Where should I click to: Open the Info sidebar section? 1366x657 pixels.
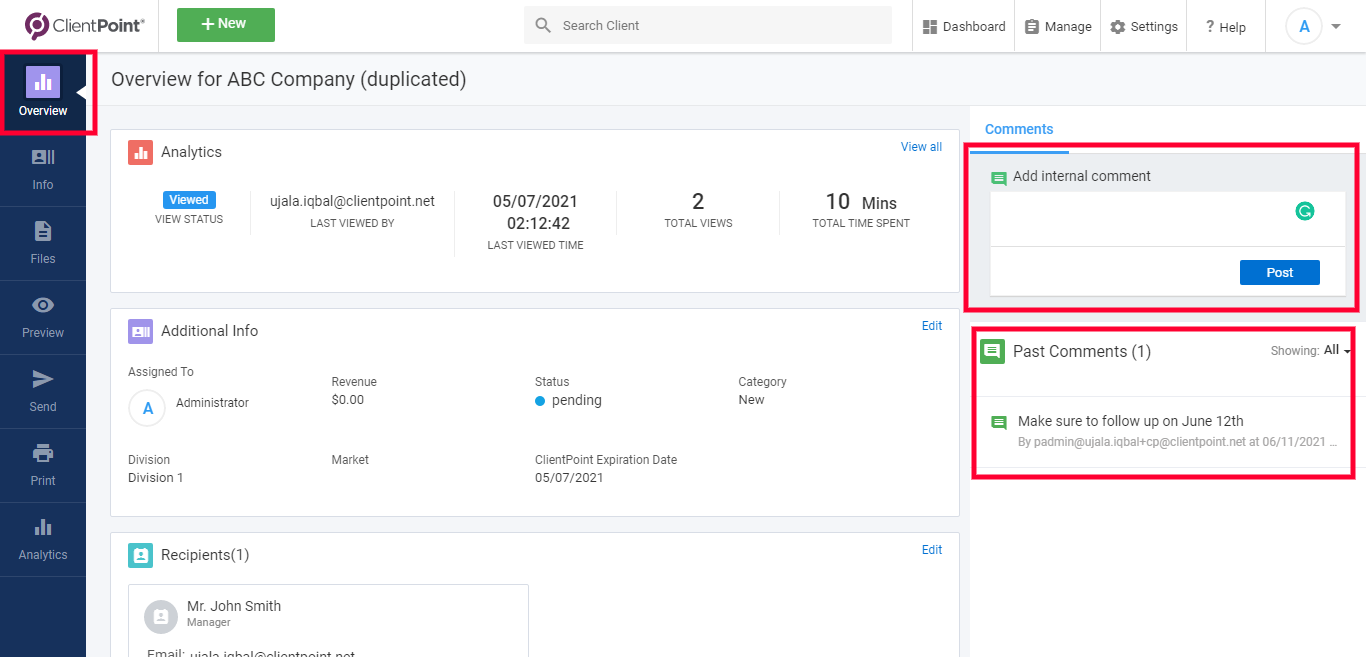click(x=43, y=170)
